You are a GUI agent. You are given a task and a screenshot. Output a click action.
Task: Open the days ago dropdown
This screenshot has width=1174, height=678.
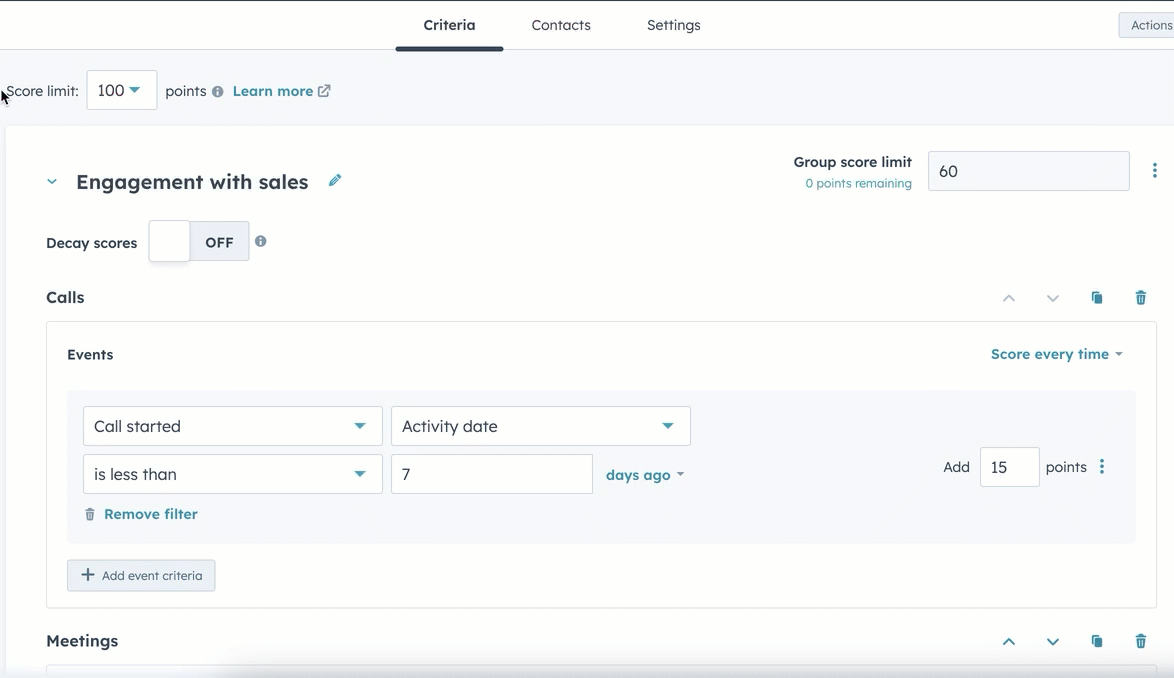pos(644,474)
